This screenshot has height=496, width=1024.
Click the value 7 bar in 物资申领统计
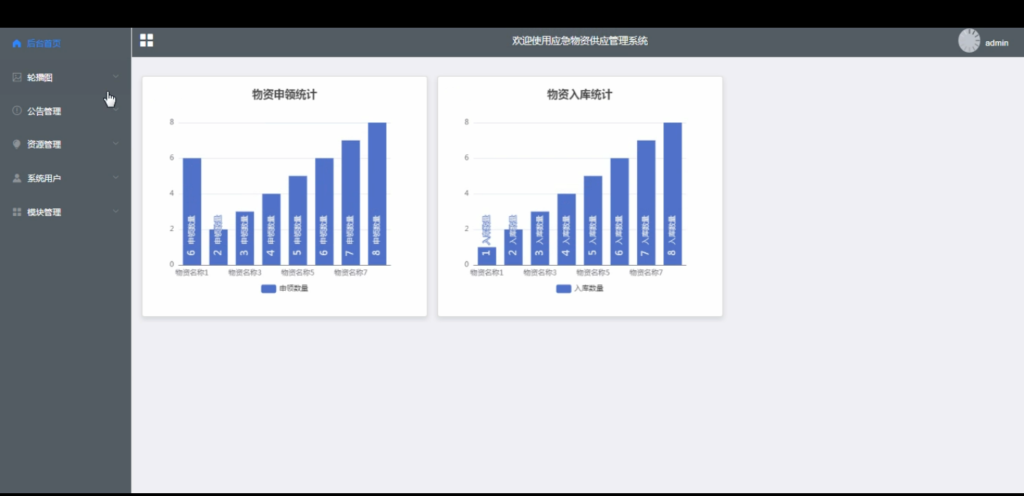pyautogui.click(x=351, y=202)
